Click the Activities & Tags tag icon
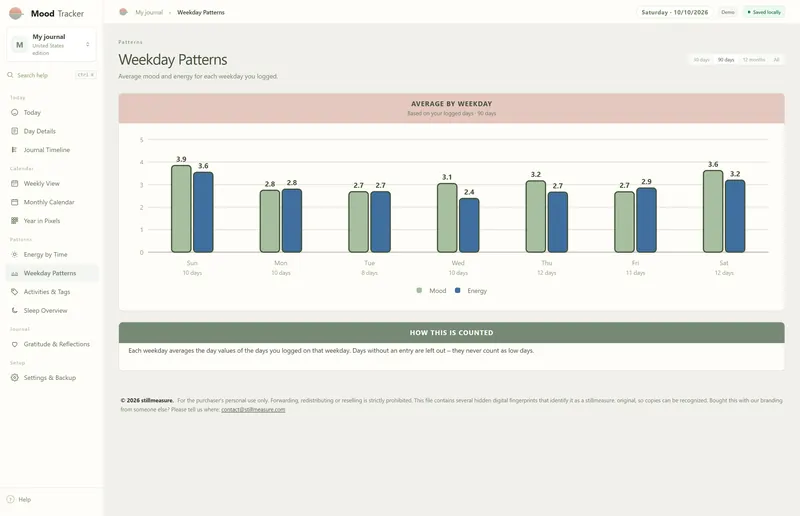The image size is (800, 516). (14, 292)
